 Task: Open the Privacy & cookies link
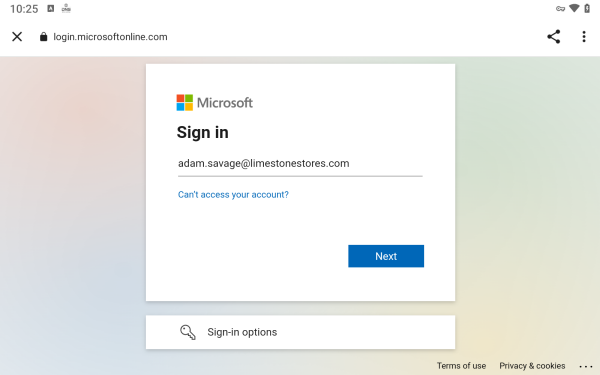coord(532,365)
